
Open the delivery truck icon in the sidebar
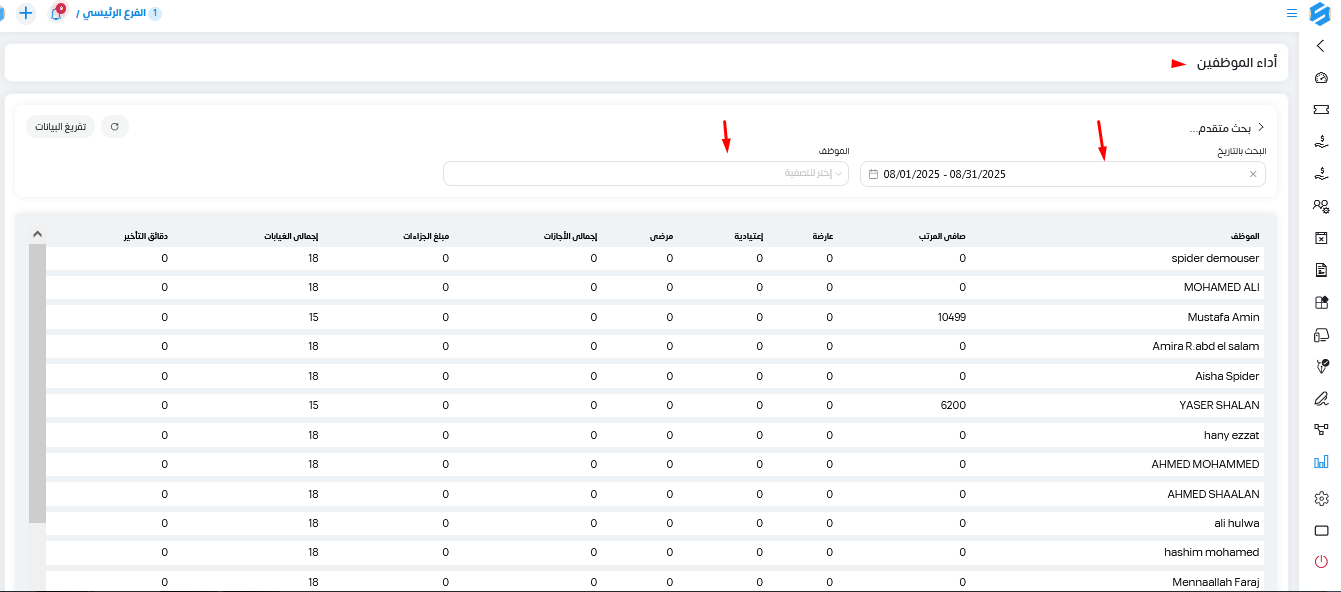(x=1321, y=334)
